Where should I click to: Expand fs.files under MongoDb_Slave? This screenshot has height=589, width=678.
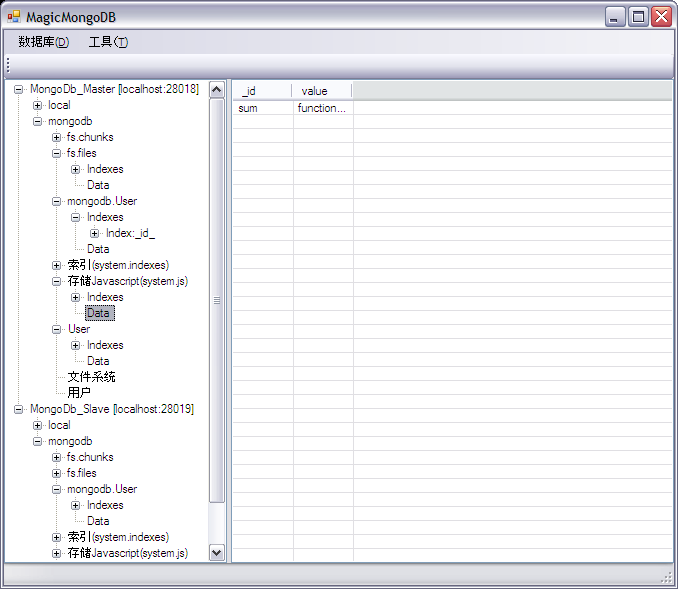(x=56, y=474)
